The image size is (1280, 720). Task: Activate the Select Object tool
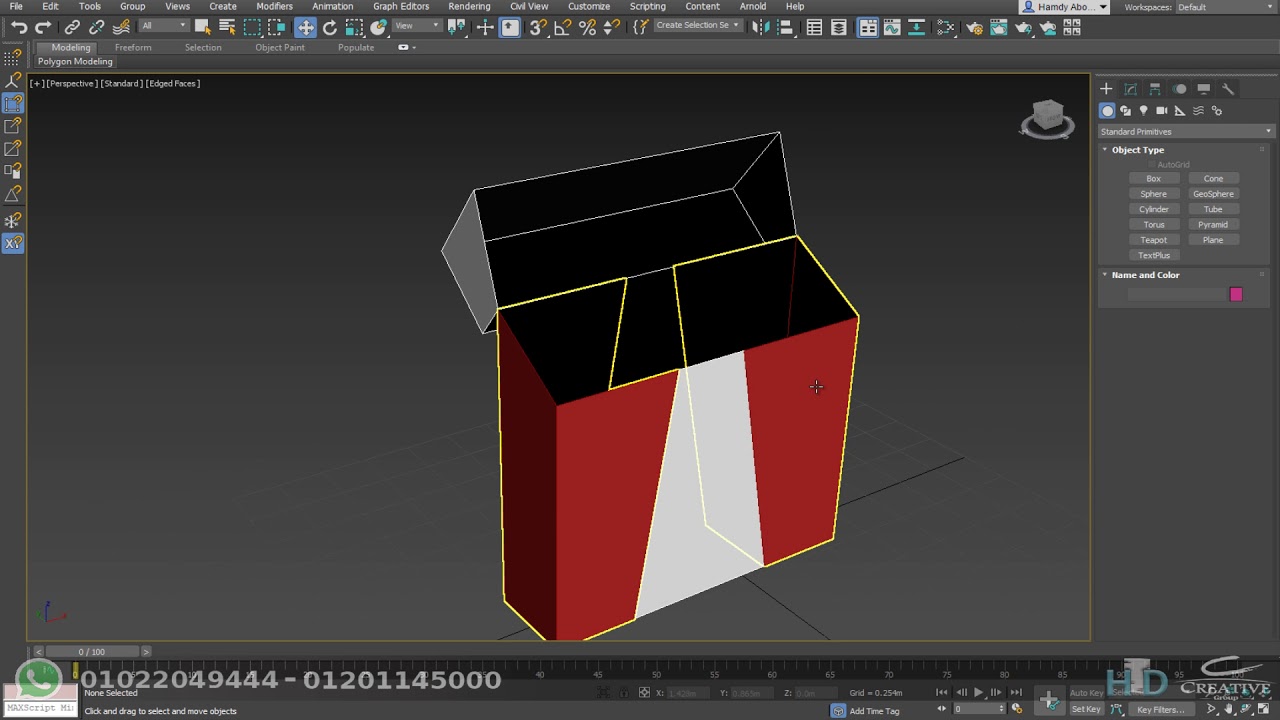click(203, 28)
